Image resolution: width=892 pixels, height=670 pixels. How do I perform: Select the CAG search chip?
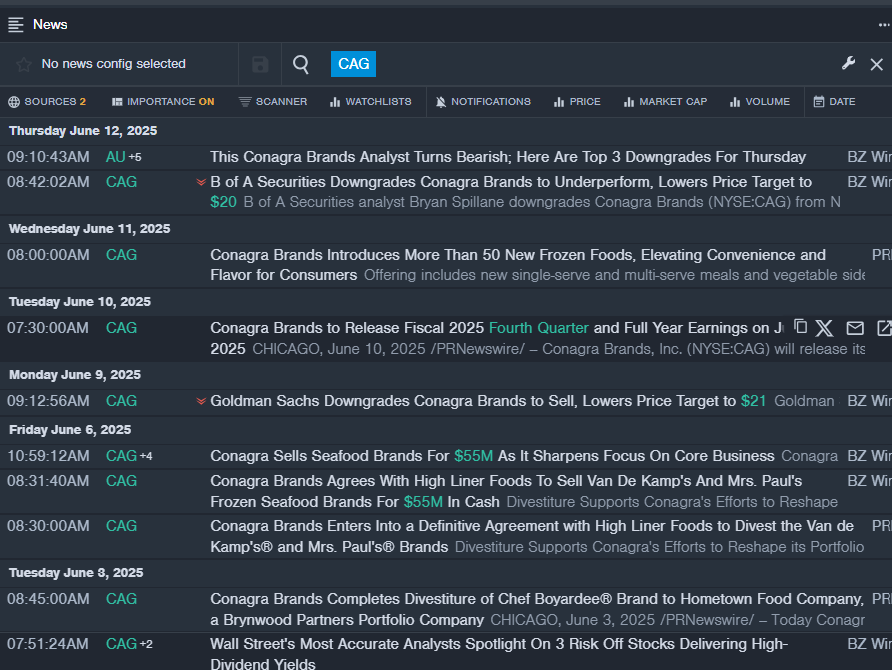(x=353, y=64)
